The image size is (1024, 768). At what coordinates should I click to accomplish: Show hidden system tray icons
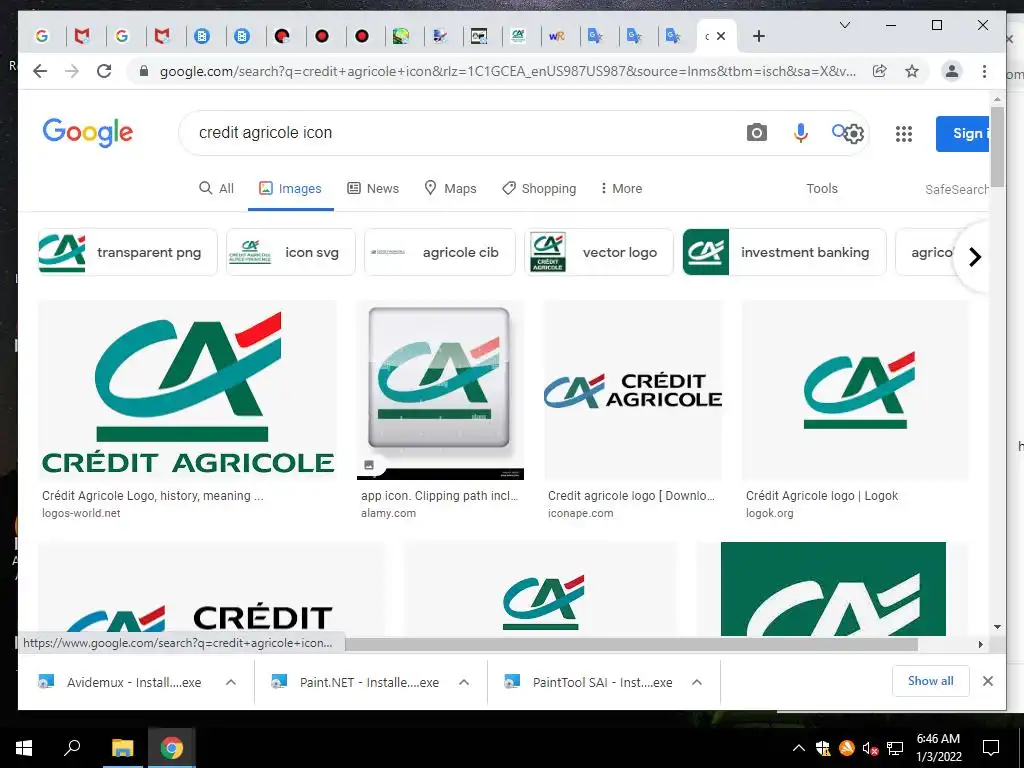click(798, 748)
